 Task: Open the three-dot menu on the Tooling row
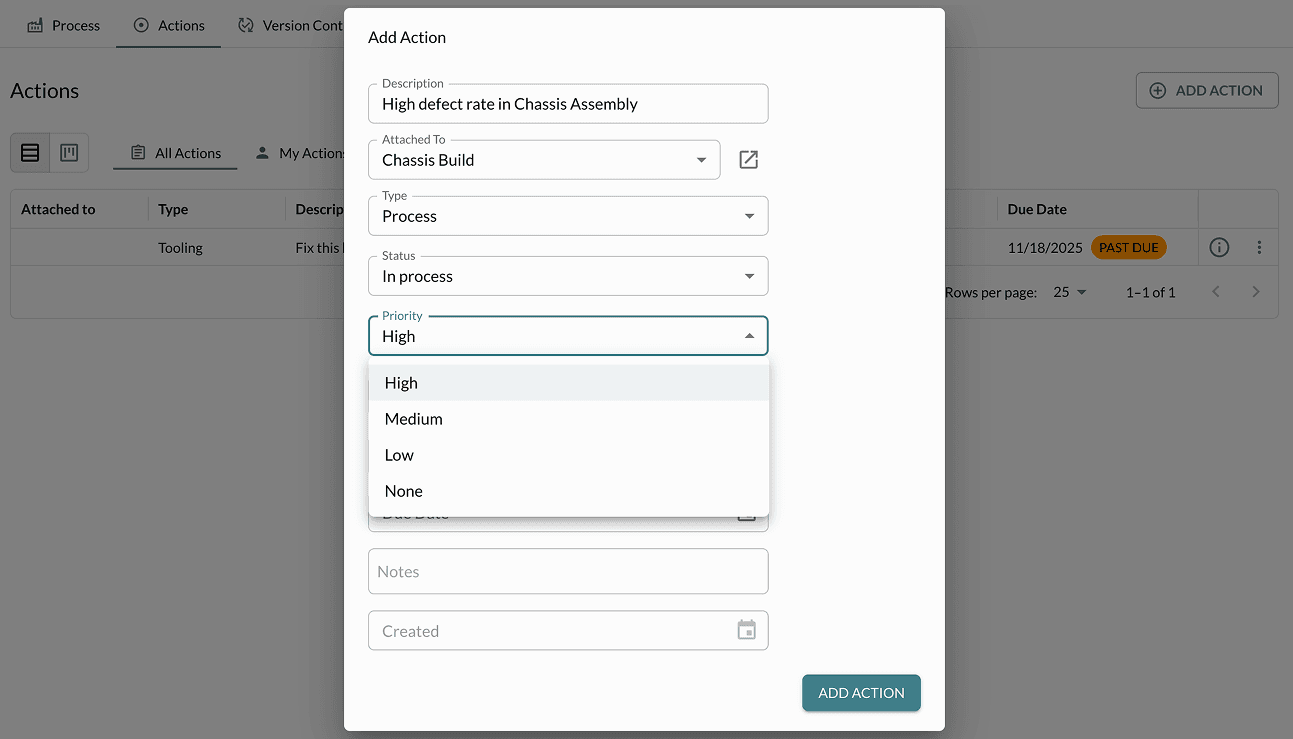coord(1259,247)
